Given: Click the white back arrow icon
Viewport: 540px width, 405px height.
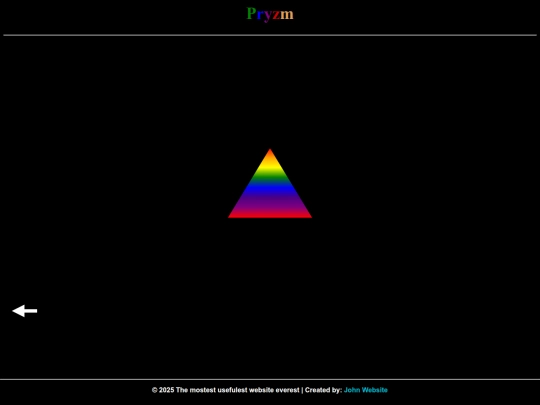Looking at the screenshot, I should click(25, 311).
